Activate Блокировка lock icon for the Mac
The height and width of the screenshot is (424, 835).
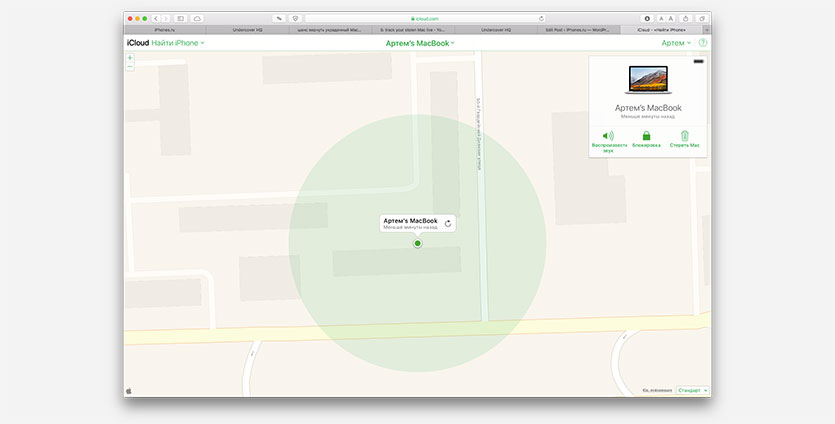point(646,136)
